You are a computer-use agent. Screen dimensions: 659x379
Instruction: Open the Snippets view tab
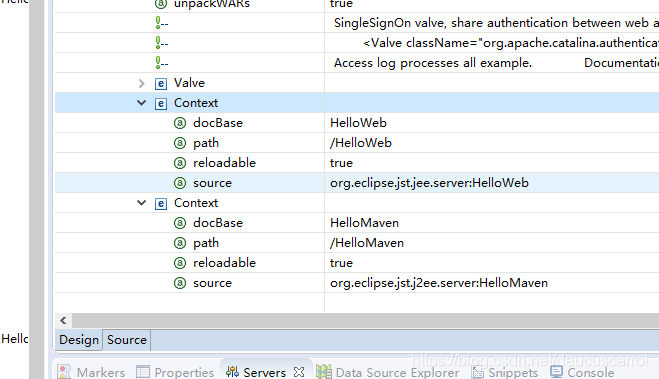[x=505, y=372]
